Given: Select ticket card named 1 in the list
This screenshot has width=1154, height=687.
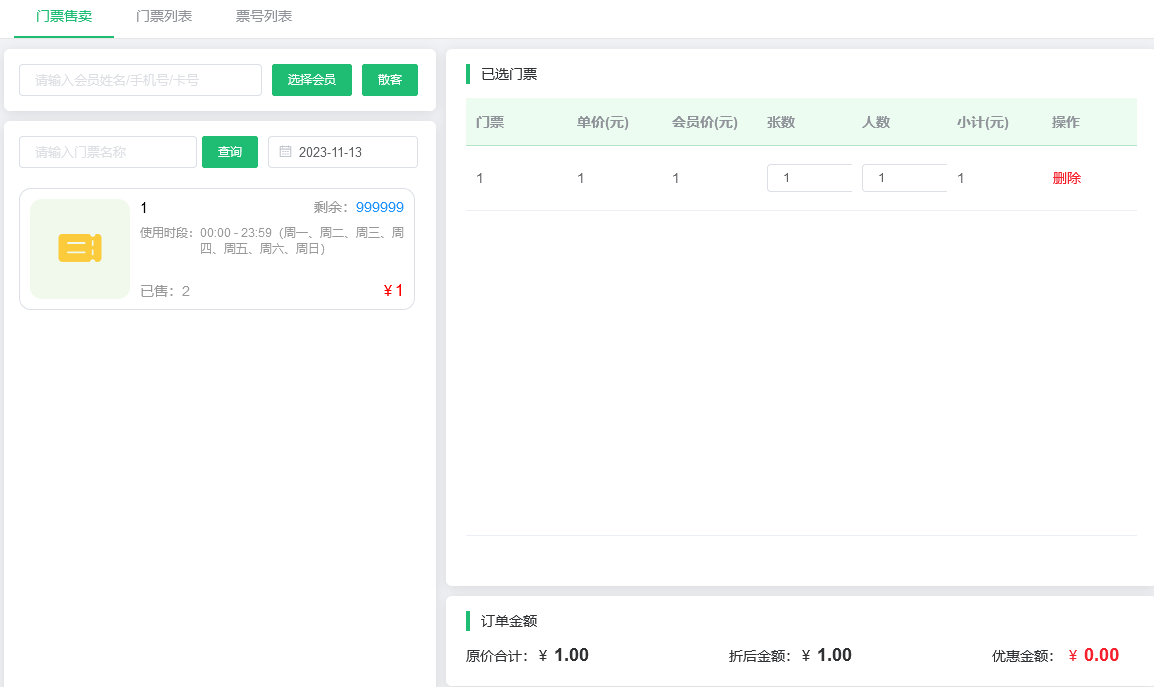Looking at the screenshot, I should click(216, 248).
